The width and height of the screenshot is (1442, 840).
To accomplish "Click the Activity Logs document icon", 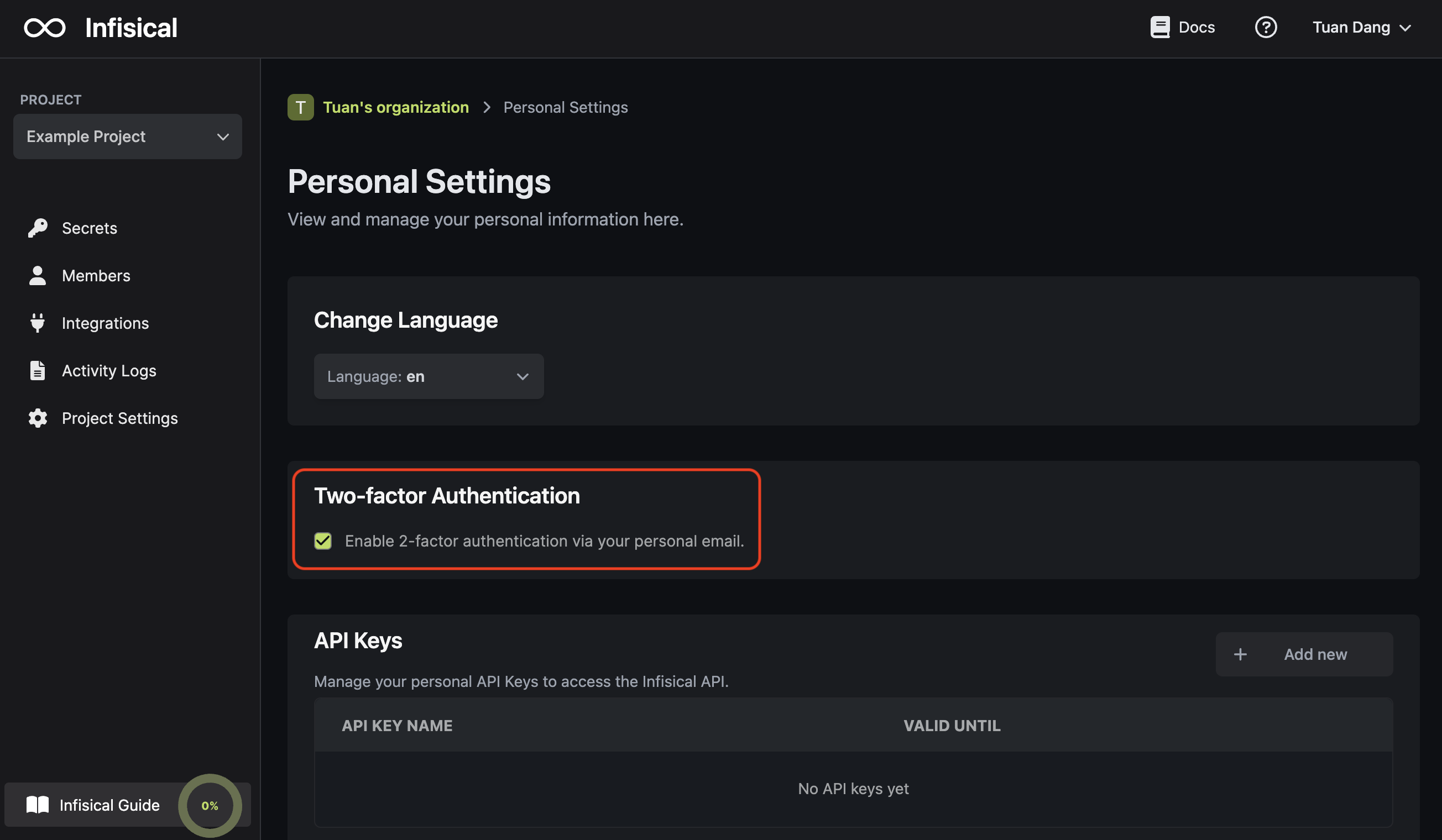I will 38,370.
